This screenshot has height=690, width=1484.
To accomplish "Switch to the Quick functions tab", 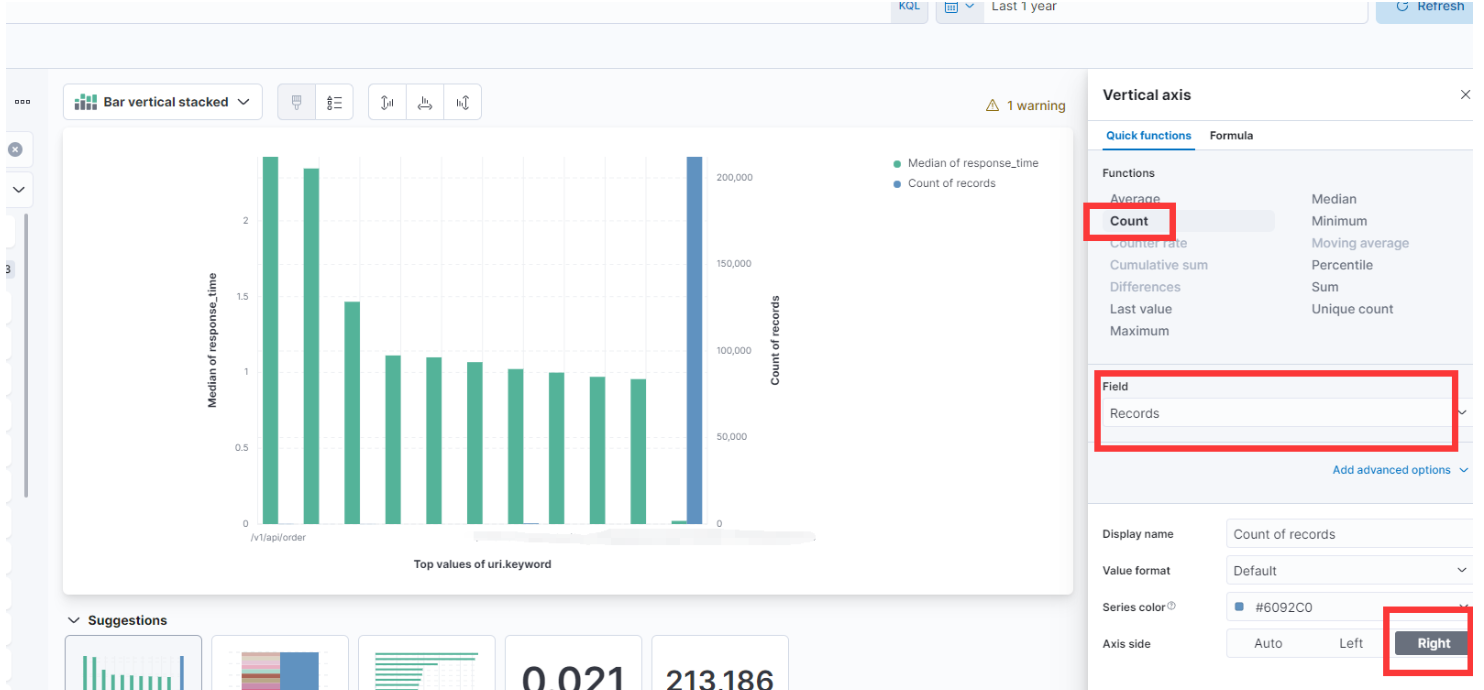I will (x=1148, y=136).
